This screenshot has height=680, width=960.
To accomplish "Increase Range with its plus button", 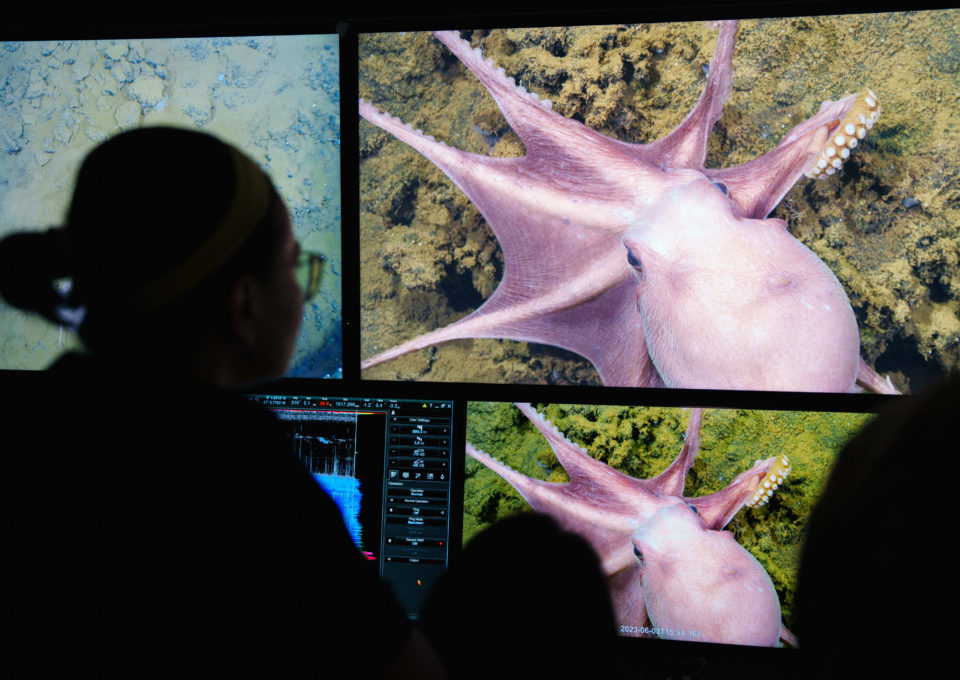I will point(444,430).
